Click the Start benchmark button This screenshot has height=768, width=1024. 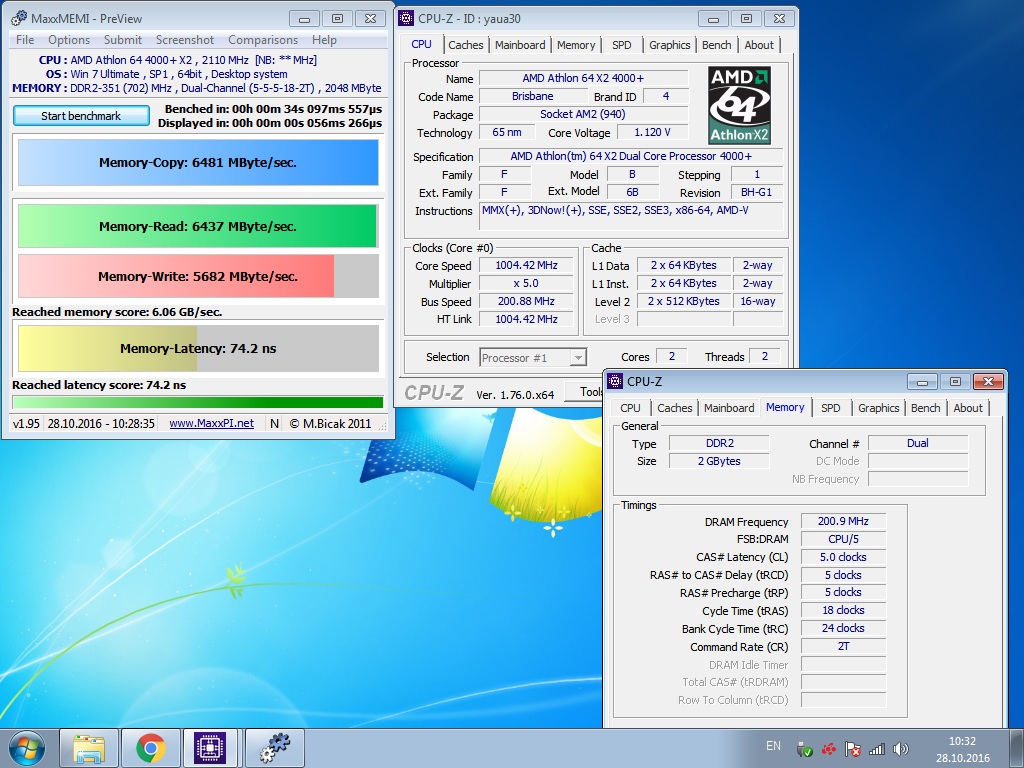[81, 116]
